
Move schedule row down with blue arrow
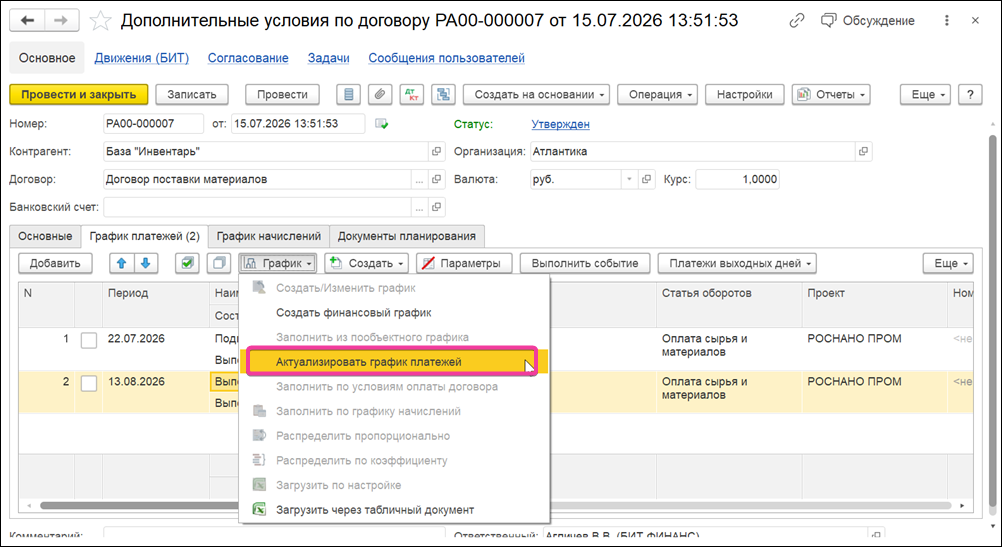coord(145,263)
